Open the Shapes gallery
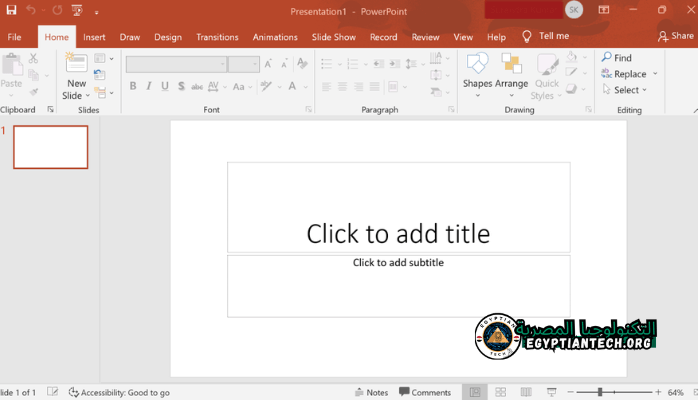 [x=477, y=76]
